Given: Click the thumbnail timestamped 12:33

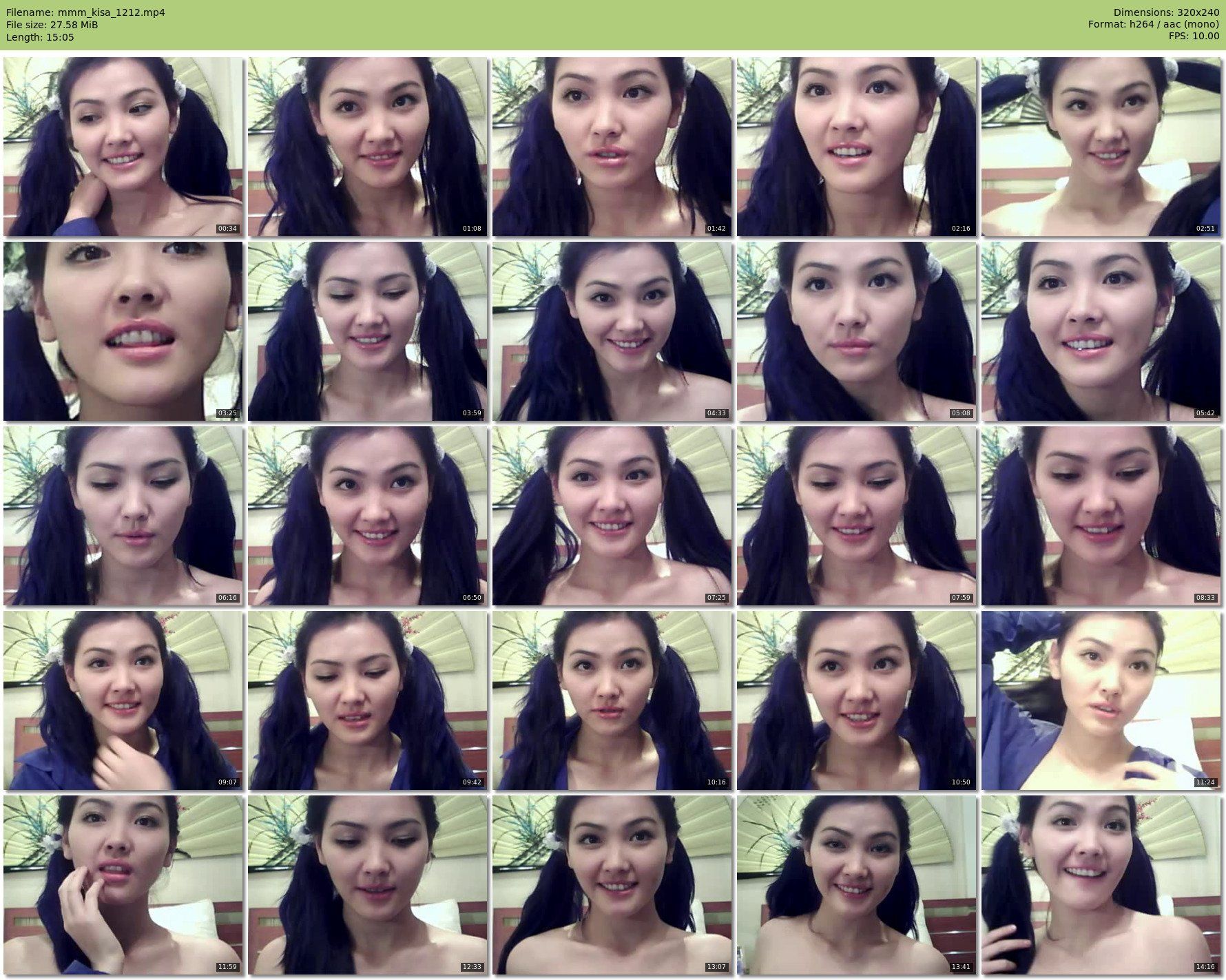Looking at the screenshot, I should [367, 885].
